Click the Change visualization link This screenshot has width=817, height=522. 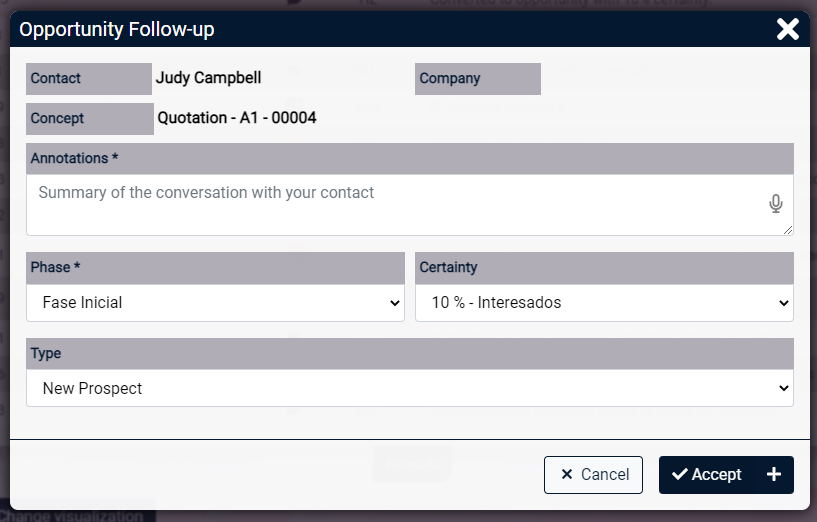click(x=77, y=515)
